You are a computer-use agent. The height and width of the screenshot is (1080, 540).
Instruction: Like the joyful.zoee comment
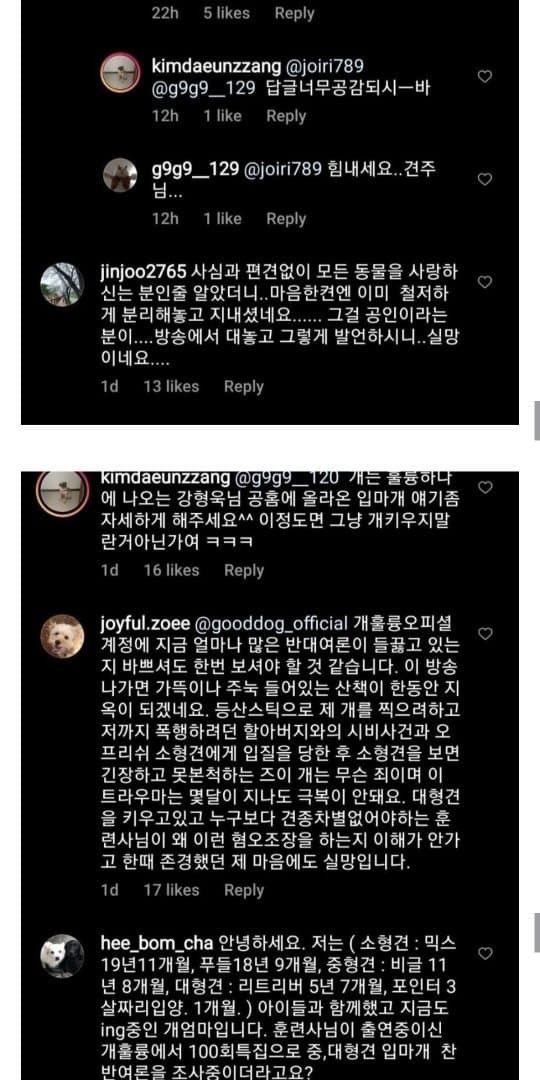tap(485, 633)
